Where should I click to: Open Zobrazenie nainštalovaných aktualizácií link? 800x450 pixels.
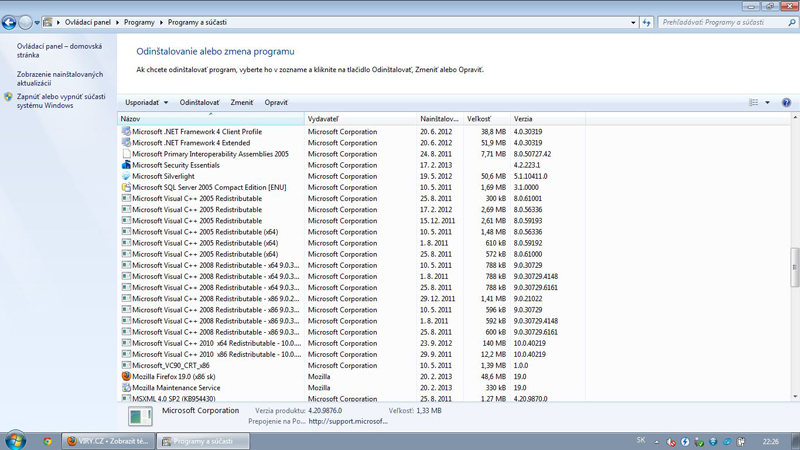pos(60,79)
